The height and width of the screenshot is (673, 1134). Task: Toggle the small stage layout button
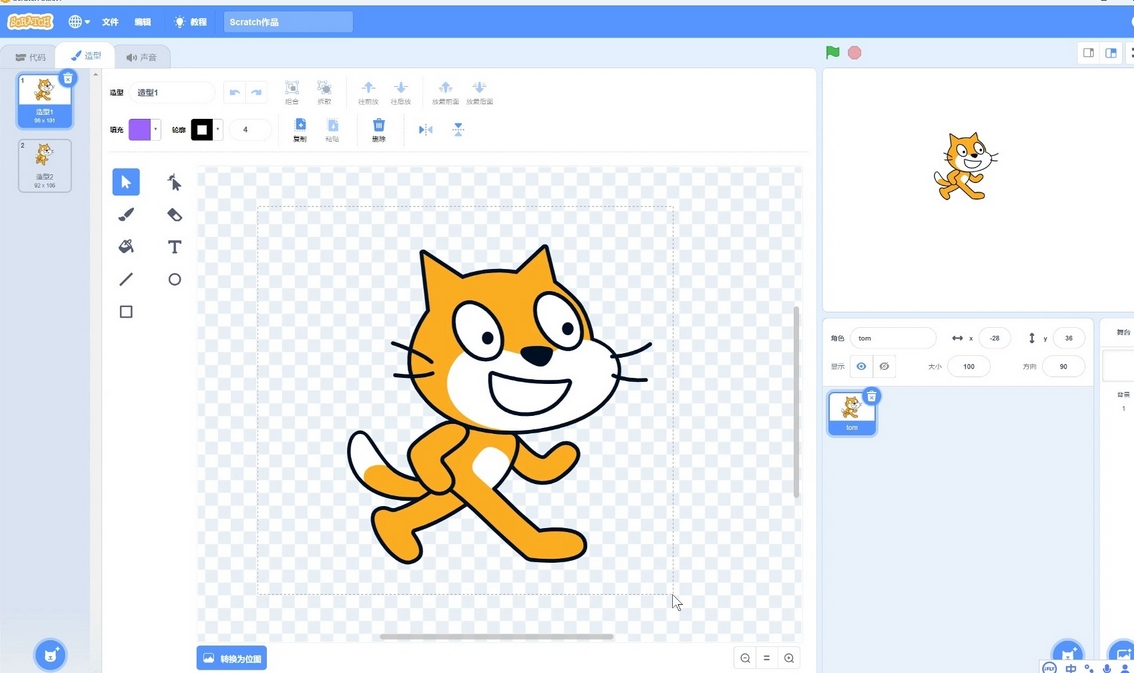(x=1088, y=53)
